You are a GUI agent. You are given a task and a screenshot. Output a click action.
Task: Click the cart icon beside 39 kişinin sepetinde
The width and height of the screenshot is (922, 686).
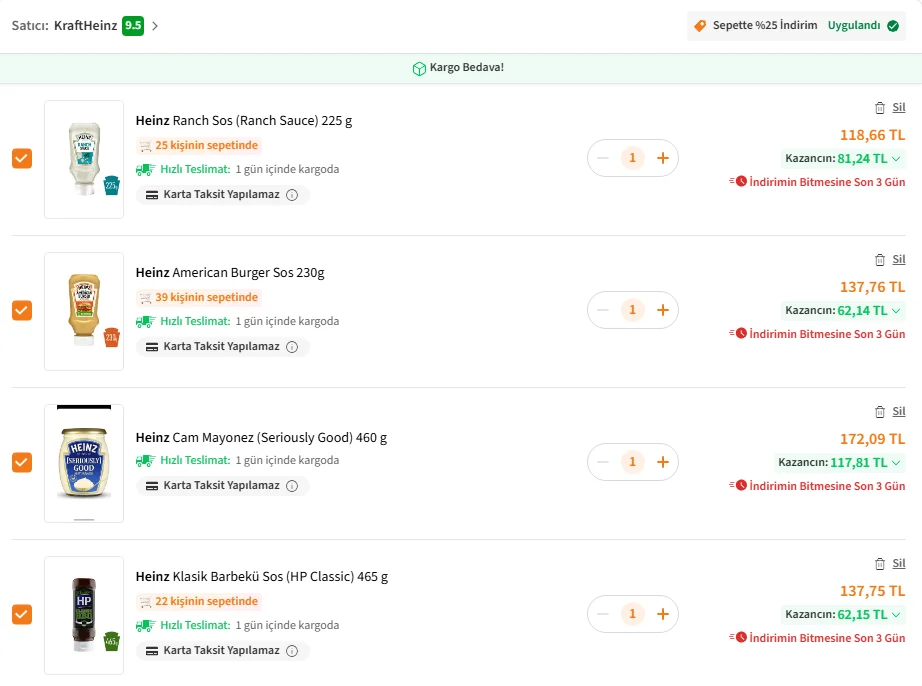tap(146, 298)
